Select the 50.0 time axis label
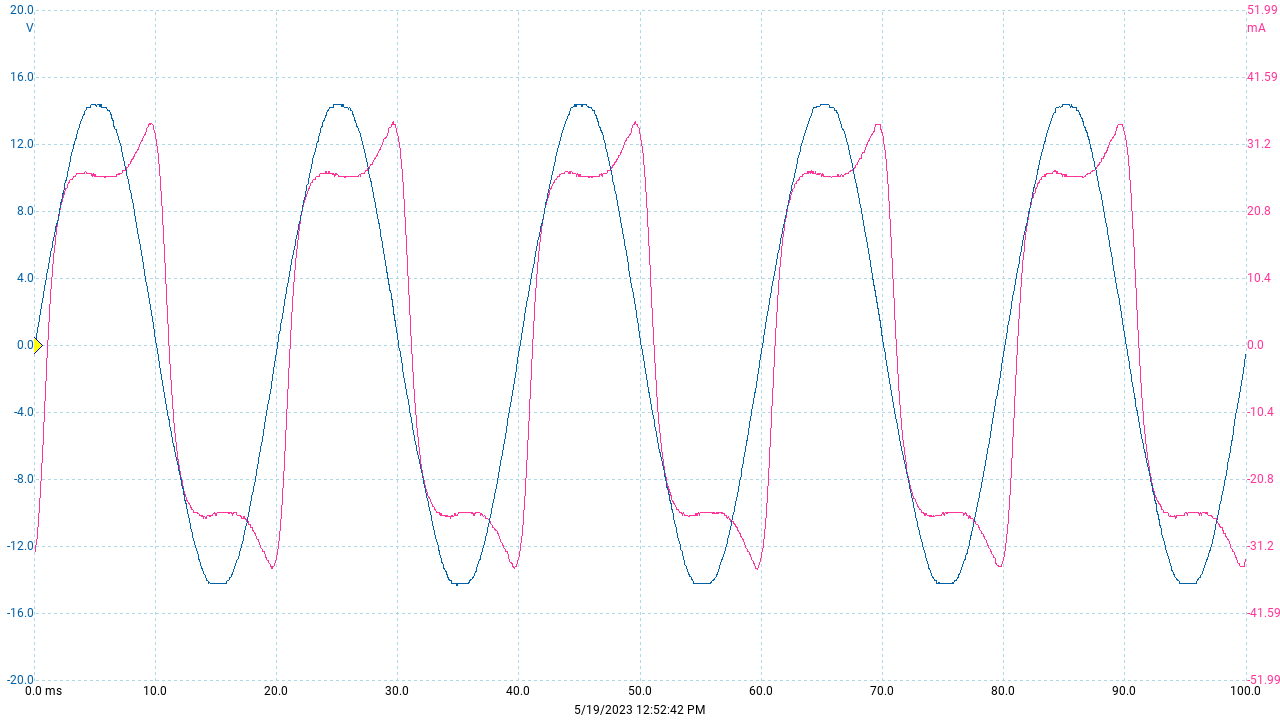1280x720 pixels. tap(640, 691)
